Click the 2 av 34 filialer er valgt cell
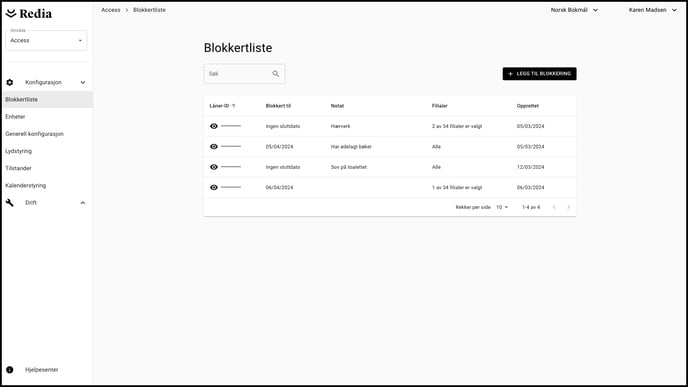This screenshot has width=688, height=387. click(457, 126)
